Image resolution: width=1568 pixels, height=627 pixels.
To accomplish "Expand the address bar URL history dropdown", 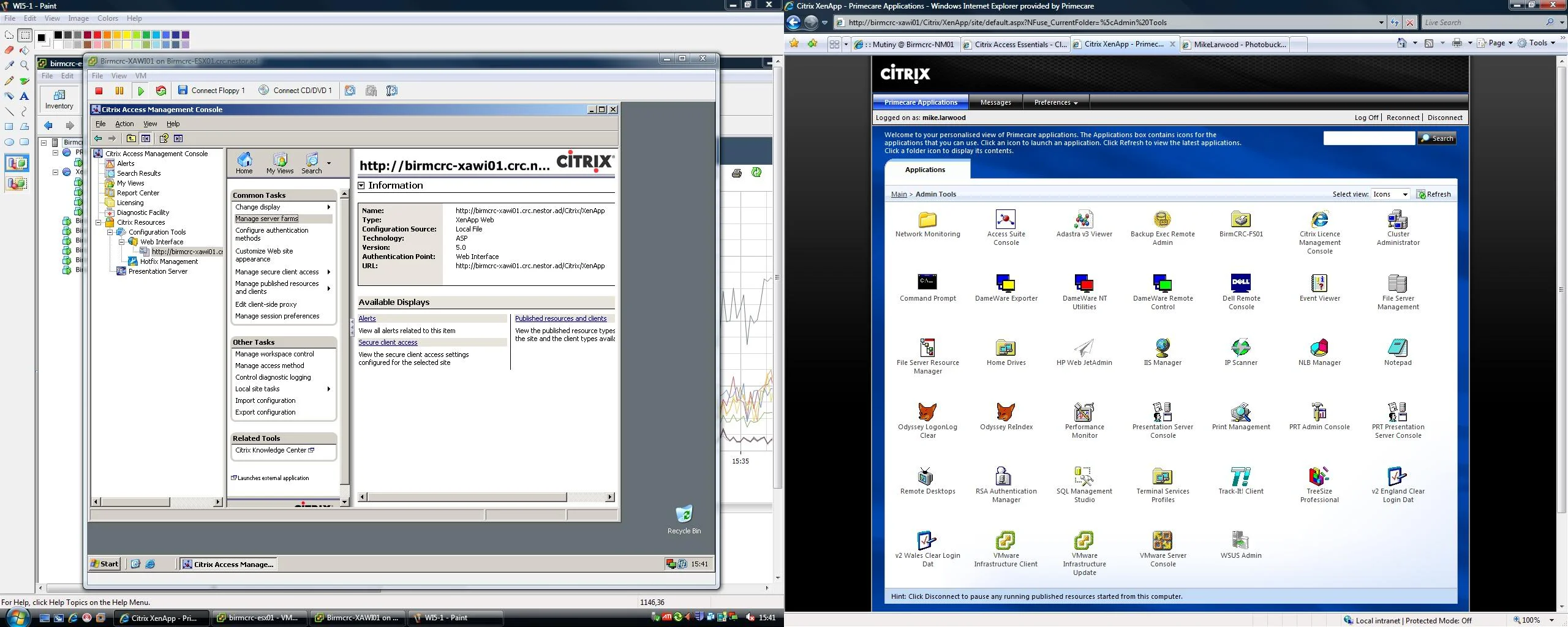I will click(x=1381, y=23).
